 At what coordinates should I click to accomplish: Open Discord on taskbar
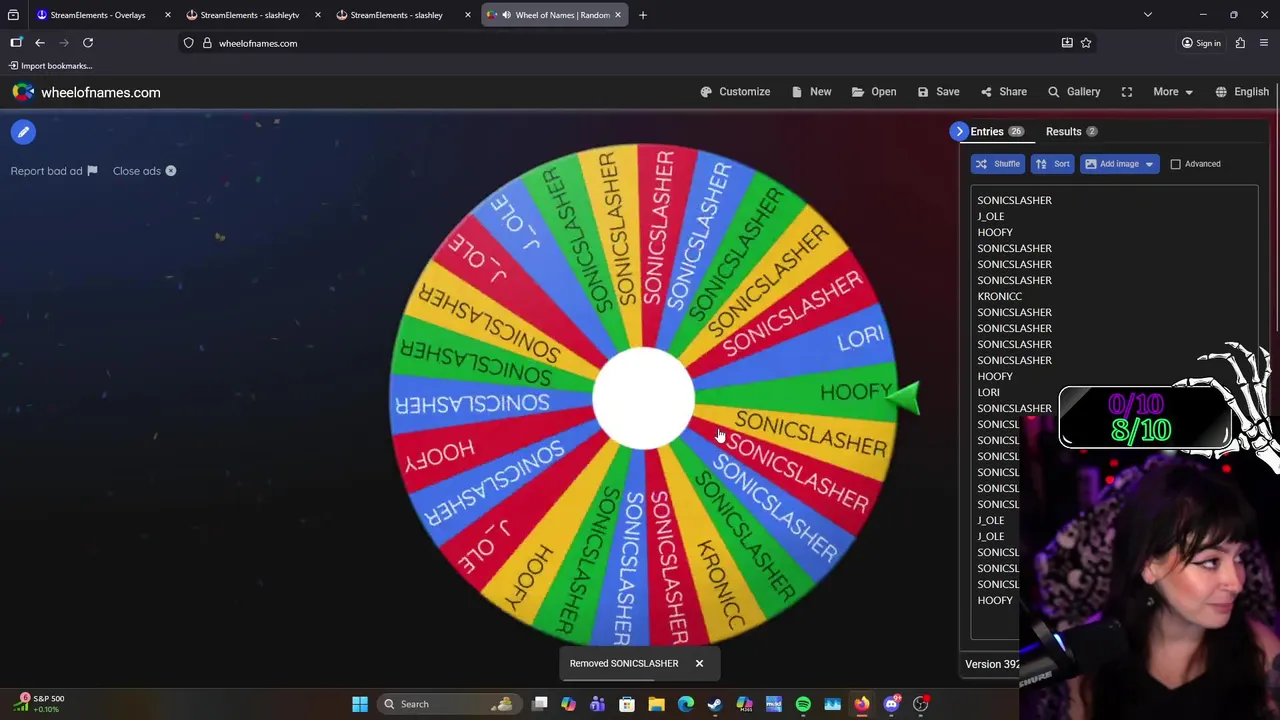pyautogui.click(x=891, y=704)
